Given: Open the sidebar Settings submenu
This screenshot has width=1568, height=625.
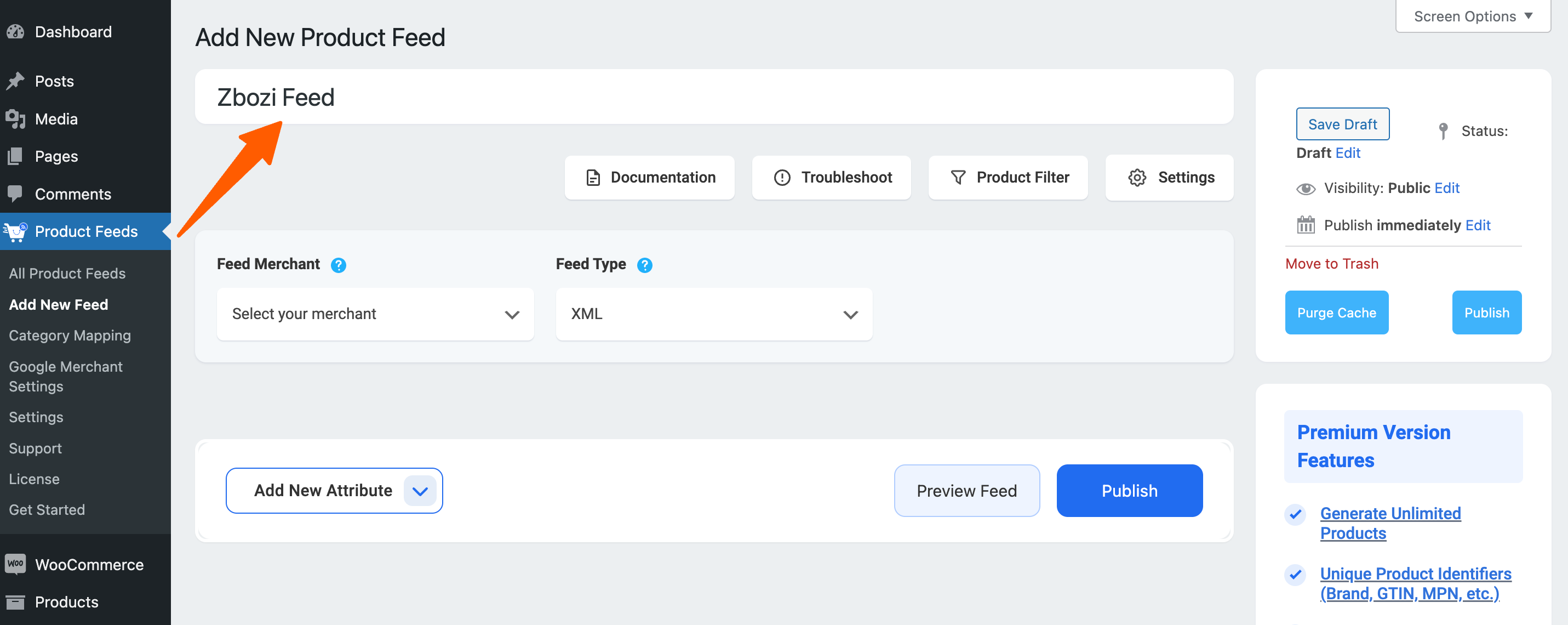Looking at the screenshot, I should pyautogui.click(x=36, y=417).
